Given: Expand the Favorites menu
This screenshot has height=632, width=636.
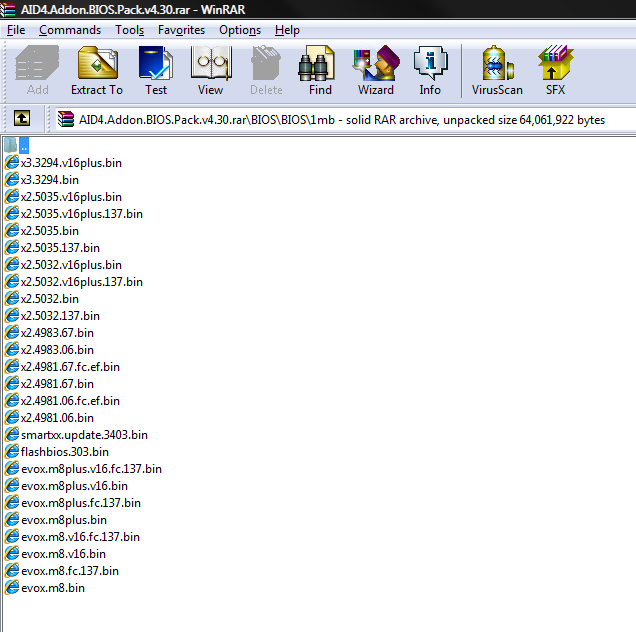Looking at the screenshot, I should click(x=181, y=30).
